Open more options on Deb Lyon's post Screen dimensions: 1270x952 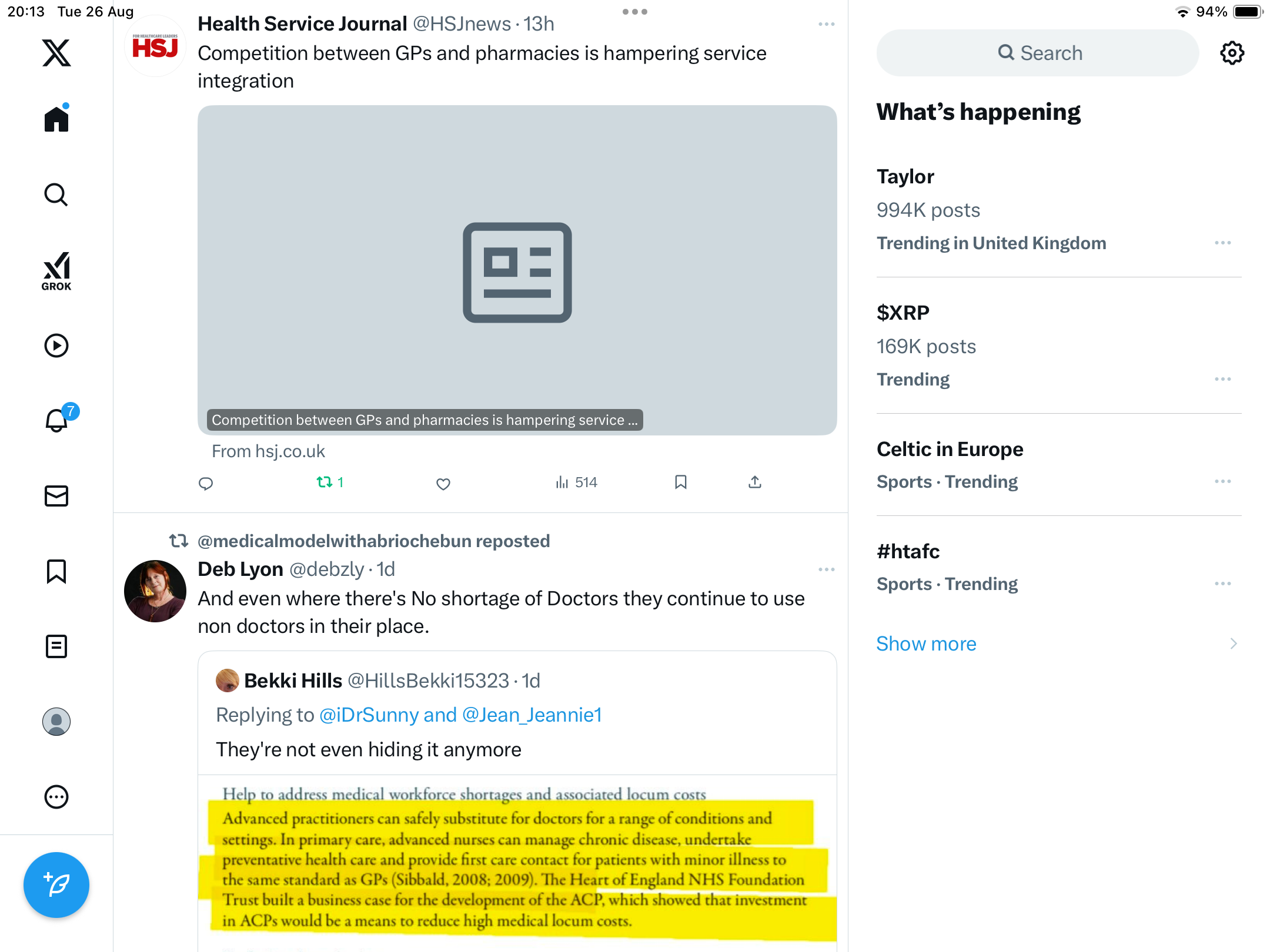(x=826, y=569)
